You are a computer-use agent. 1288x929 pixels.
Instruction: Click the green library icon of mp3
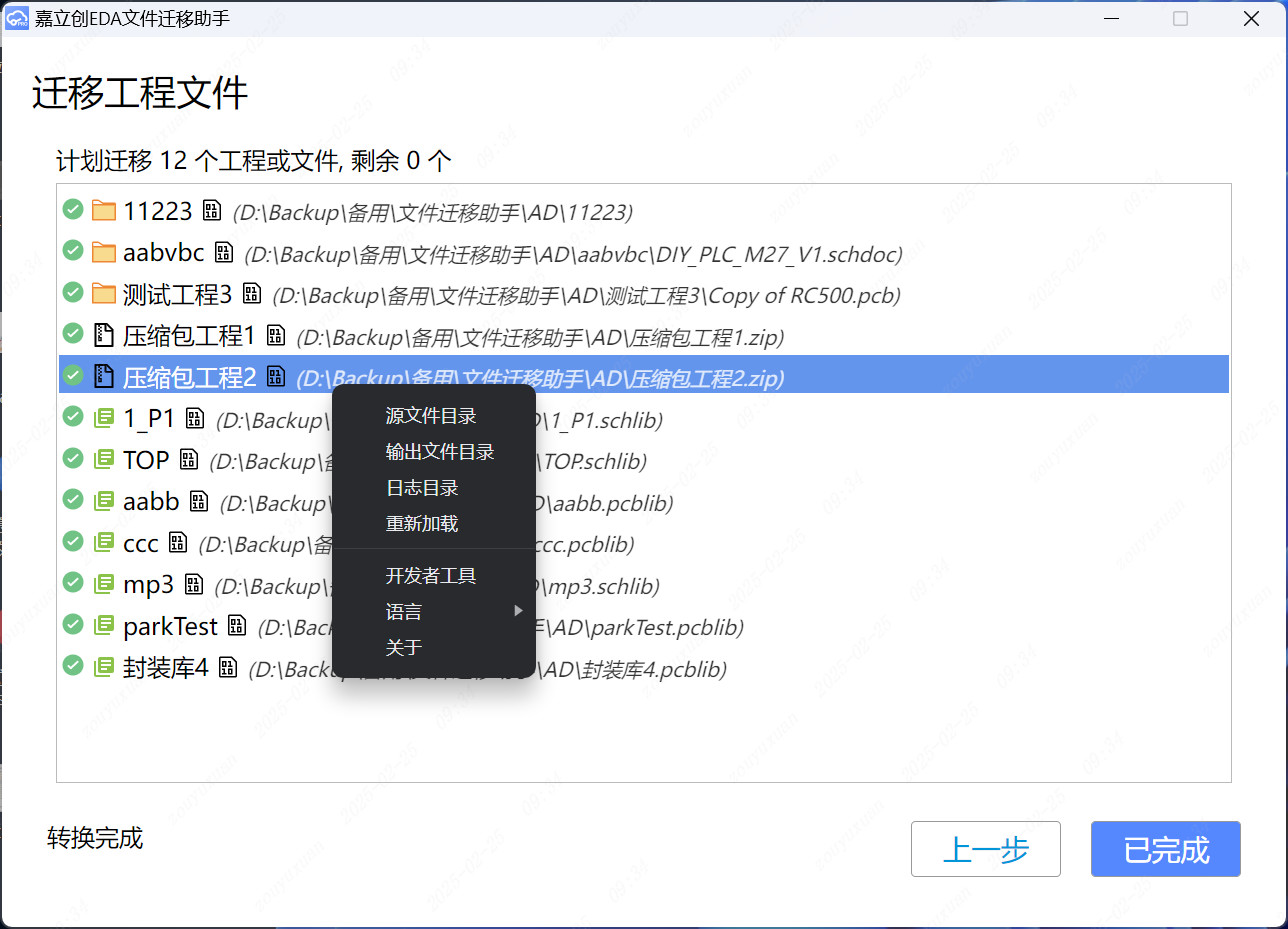pos(104,584)
